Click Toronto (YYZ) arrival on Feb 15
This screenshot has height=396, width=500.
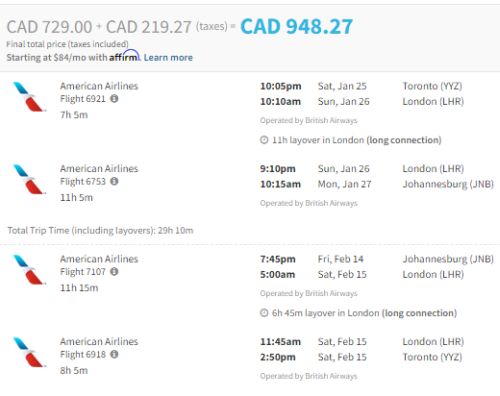pos(432,357)
